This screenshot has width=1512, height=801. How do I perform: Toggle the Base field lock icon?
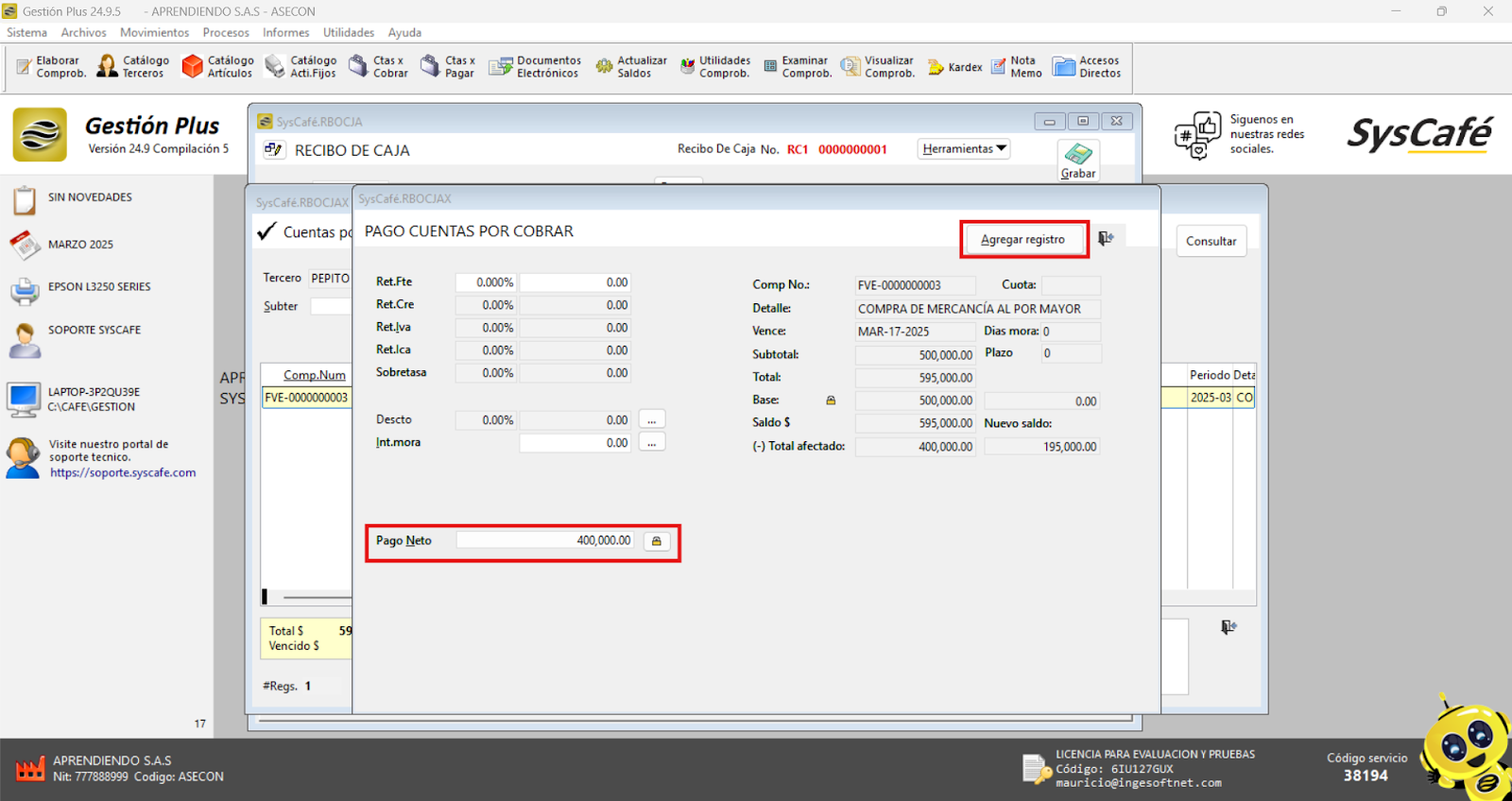point(831,400)
